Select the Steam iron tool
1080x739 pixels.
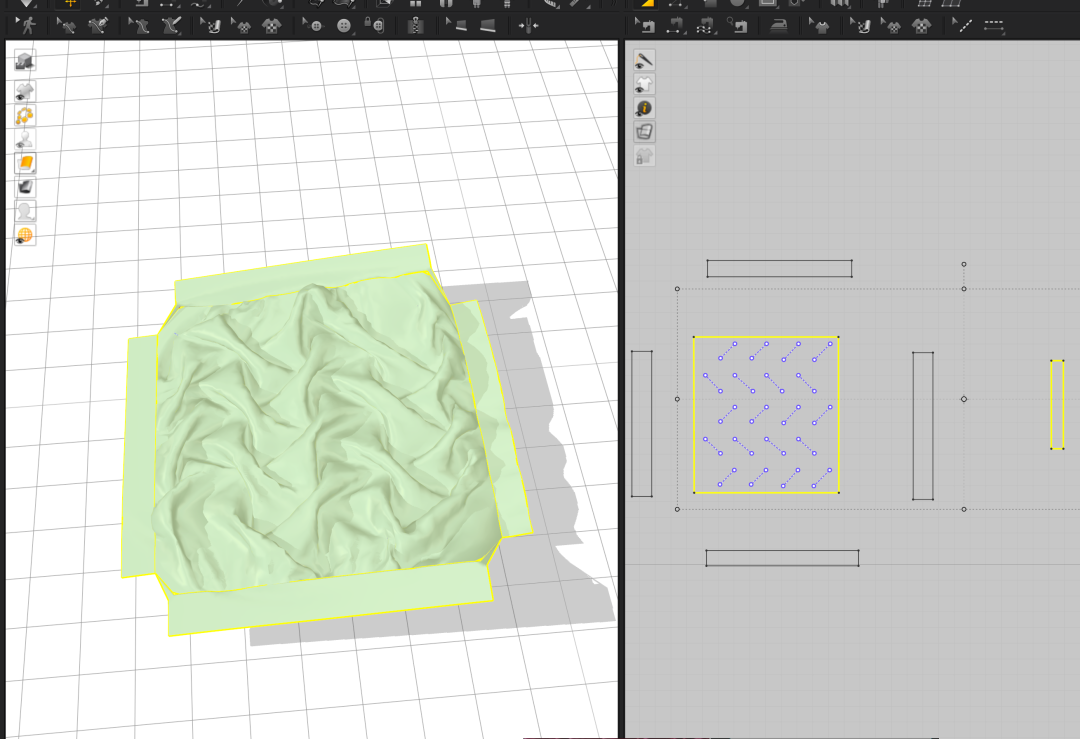[x=778, y=26]
